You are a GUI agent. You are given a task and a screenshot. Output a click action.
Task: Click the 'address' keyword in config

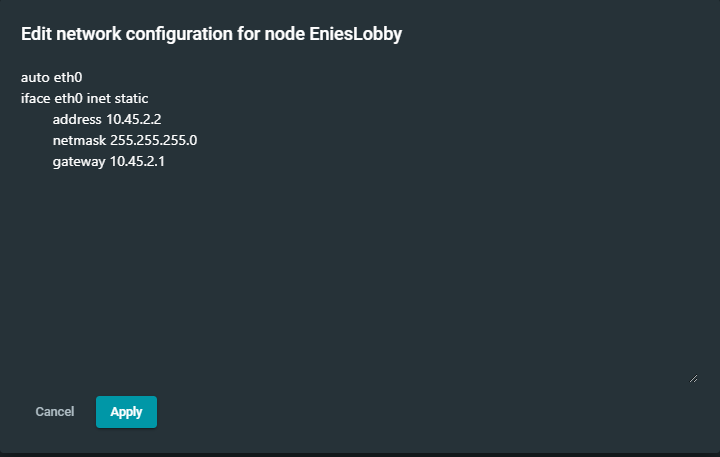[77, 119]
